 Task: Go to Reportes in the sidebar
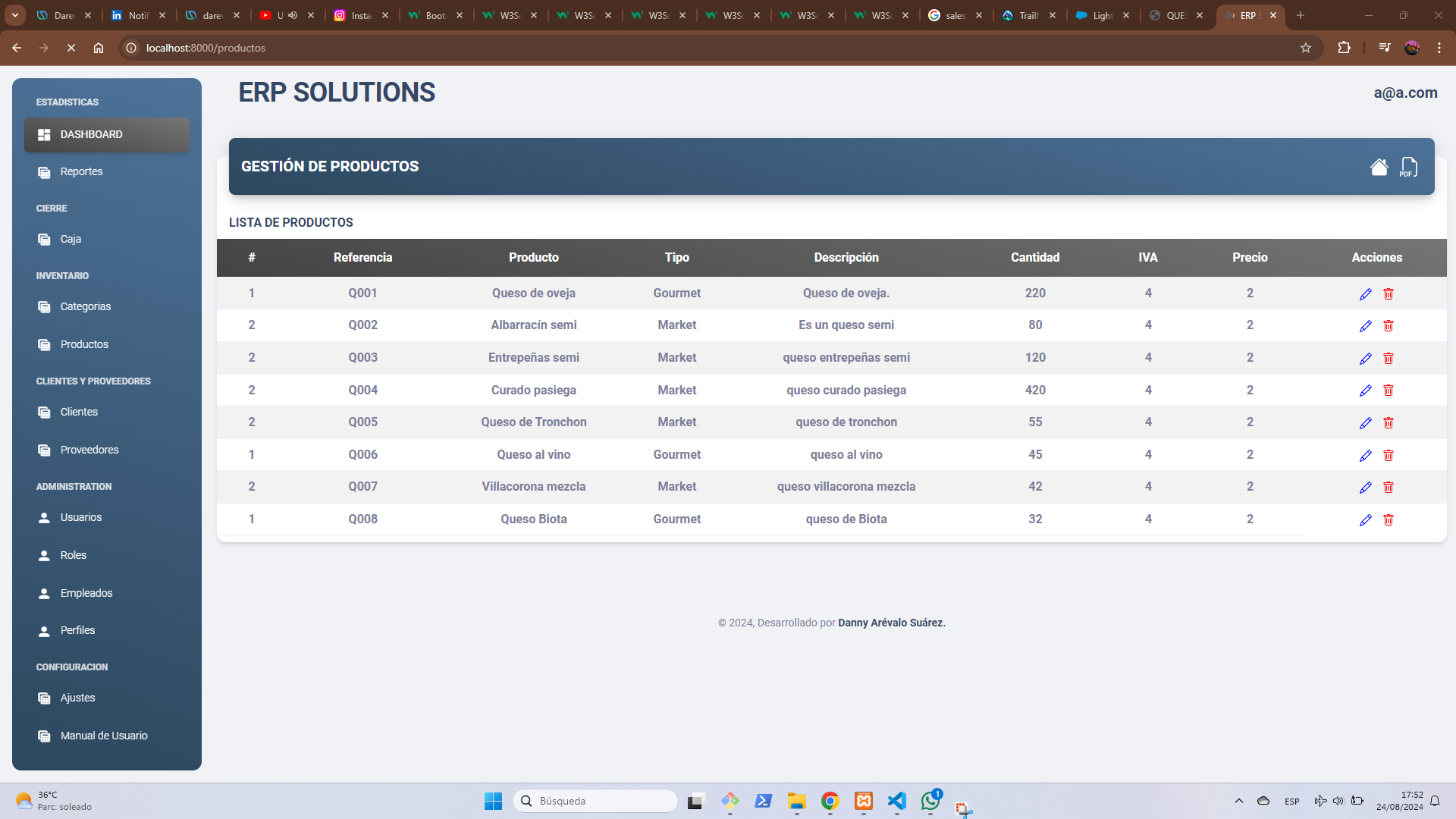click(81, 172)
